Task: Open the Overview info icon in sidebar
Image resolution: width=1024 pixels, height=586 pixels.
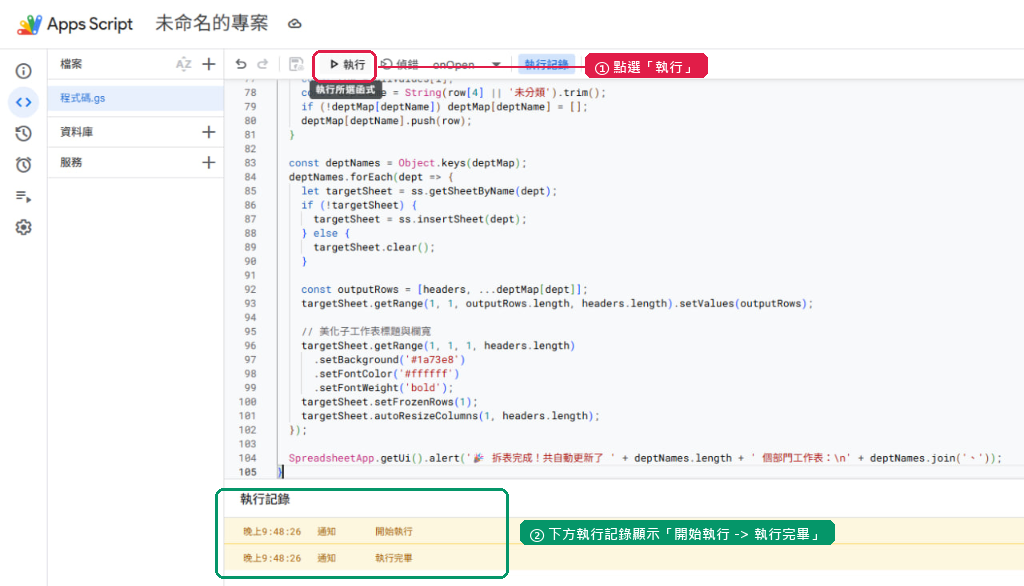Action: coord(24,71)
